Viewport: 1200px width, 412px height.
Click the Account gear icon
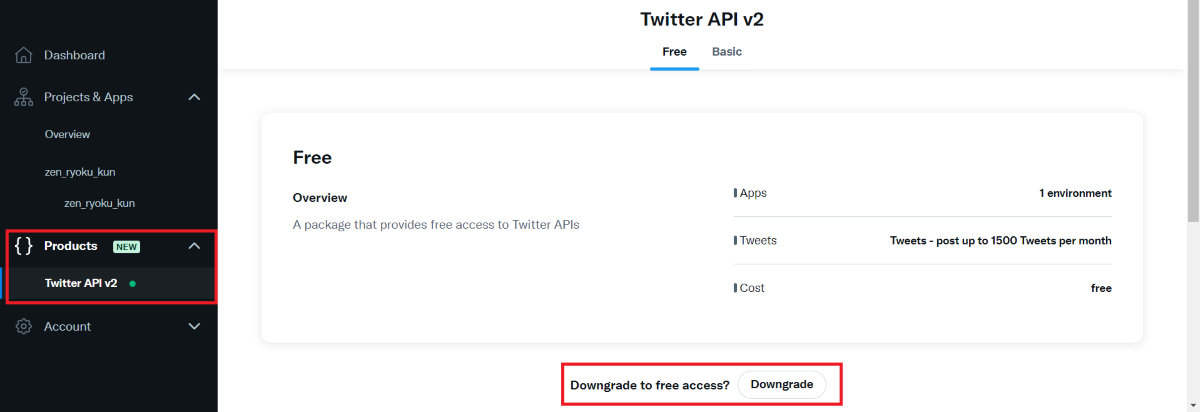click(x=24, y=327)
